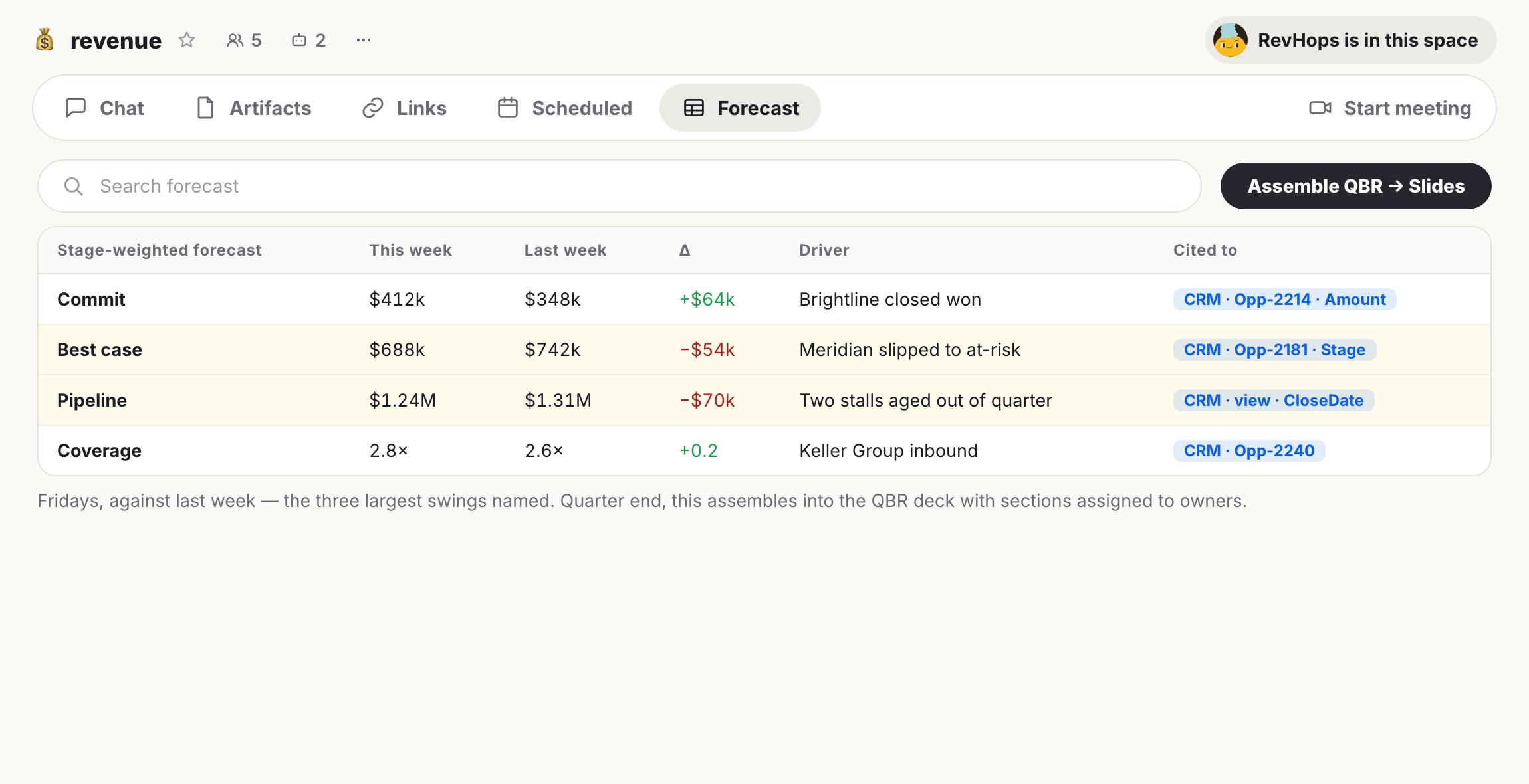
Task: Click the This week column header
Action: (410, 250)
